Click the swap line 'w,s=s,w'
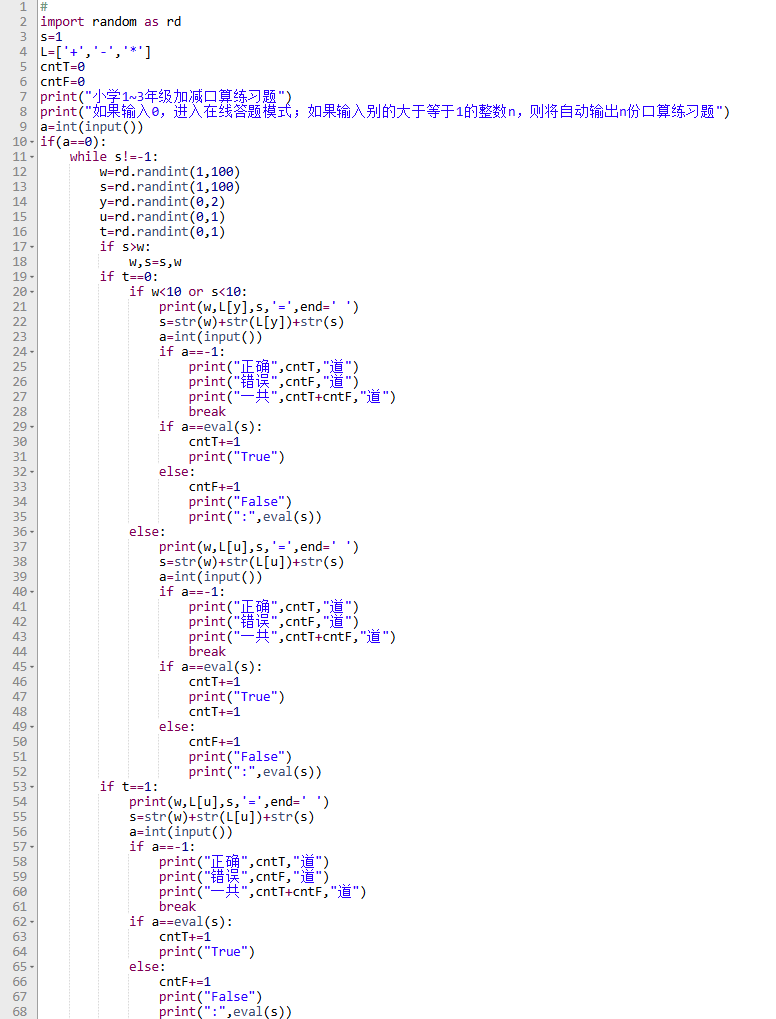 (155, 262)
